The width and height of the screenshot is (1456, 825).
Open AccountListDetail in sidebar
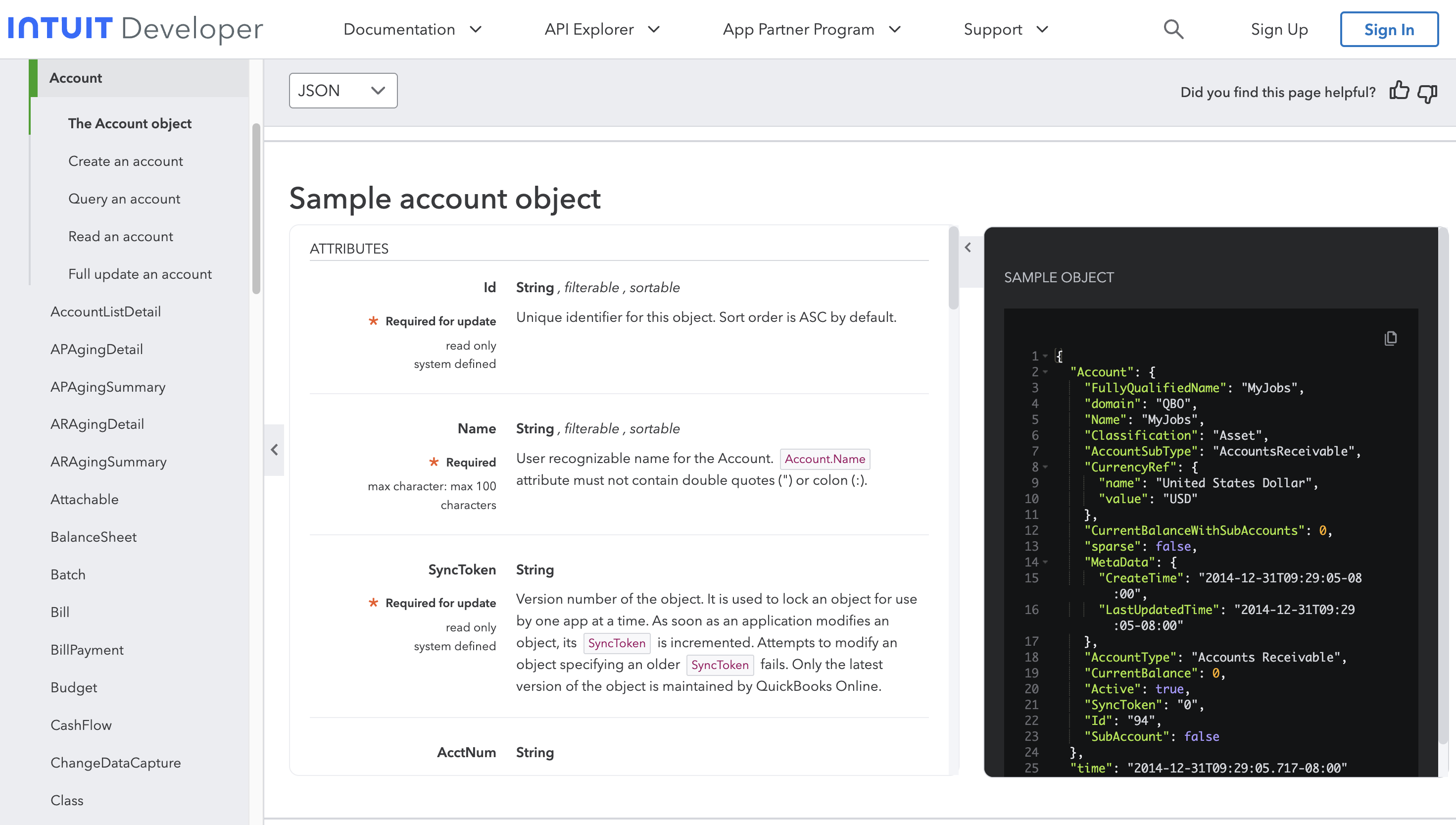point(106,311)
